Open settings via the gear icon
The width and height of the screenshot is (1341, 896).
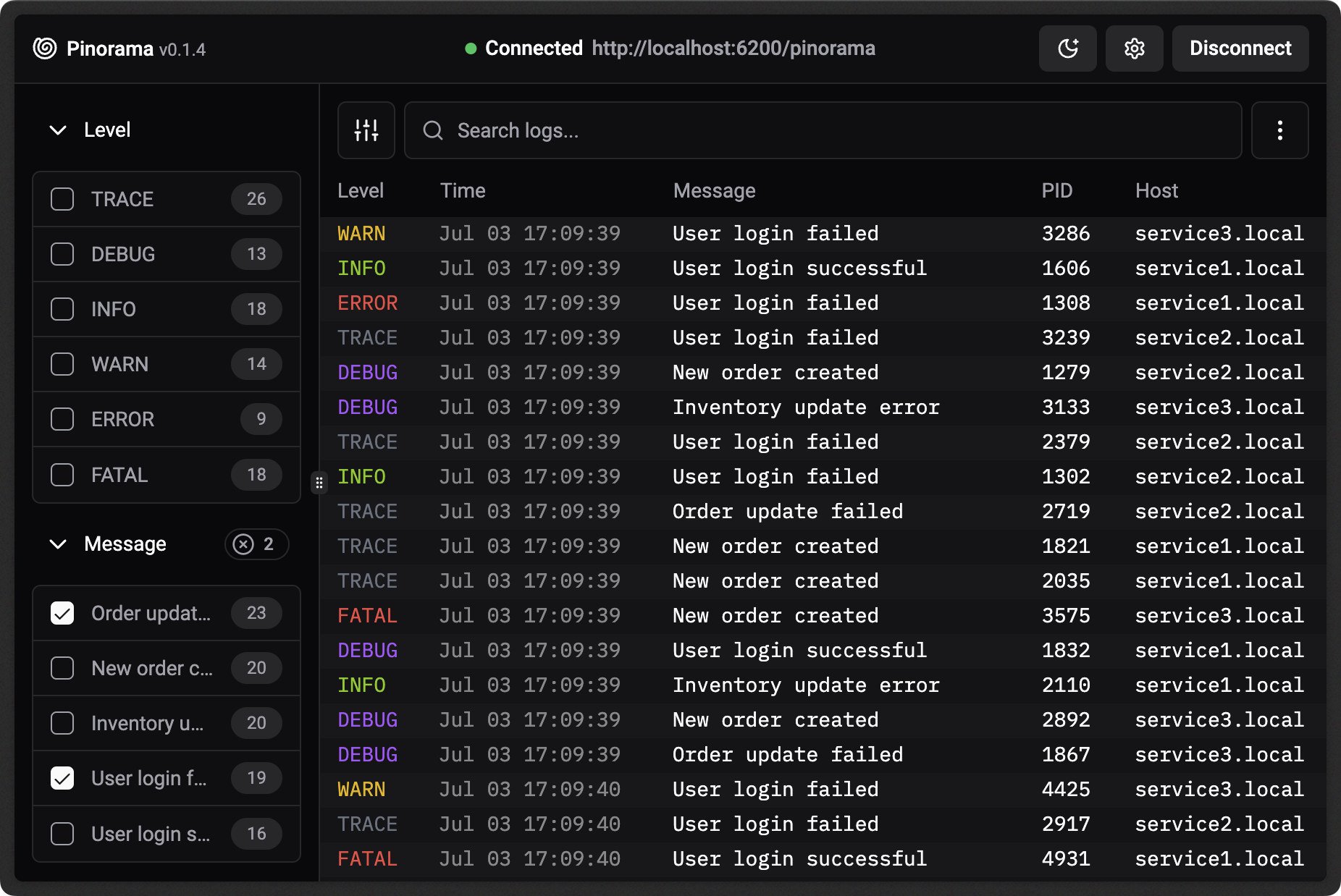(x=1135, y=48)
